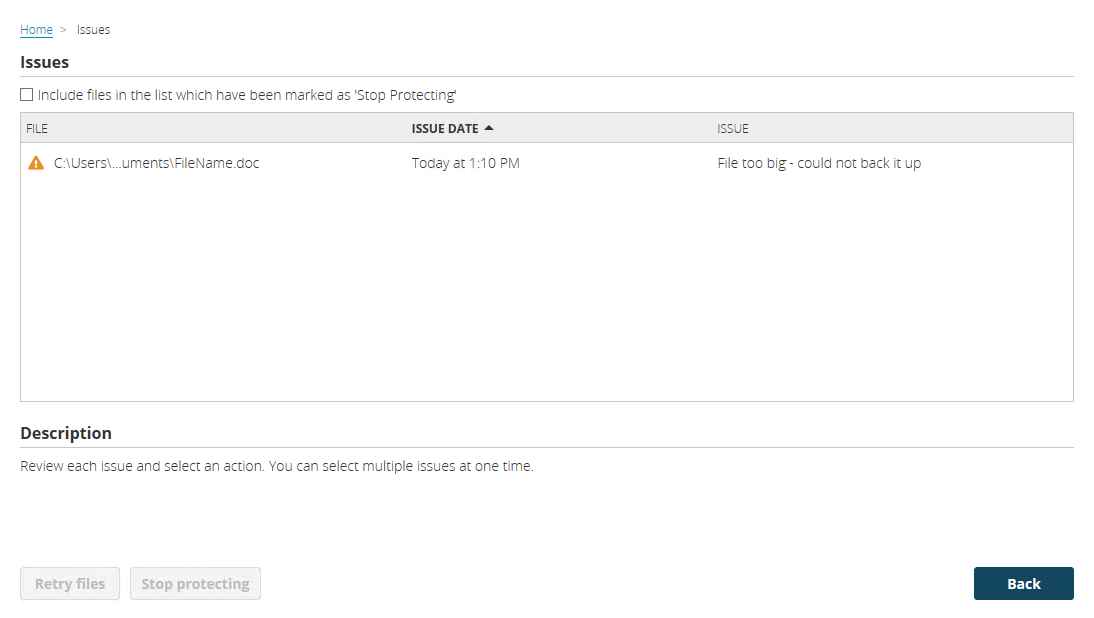Click the 'File too big' issue description
Viewport: 1094px width, 618px height.
pos(817,162)
